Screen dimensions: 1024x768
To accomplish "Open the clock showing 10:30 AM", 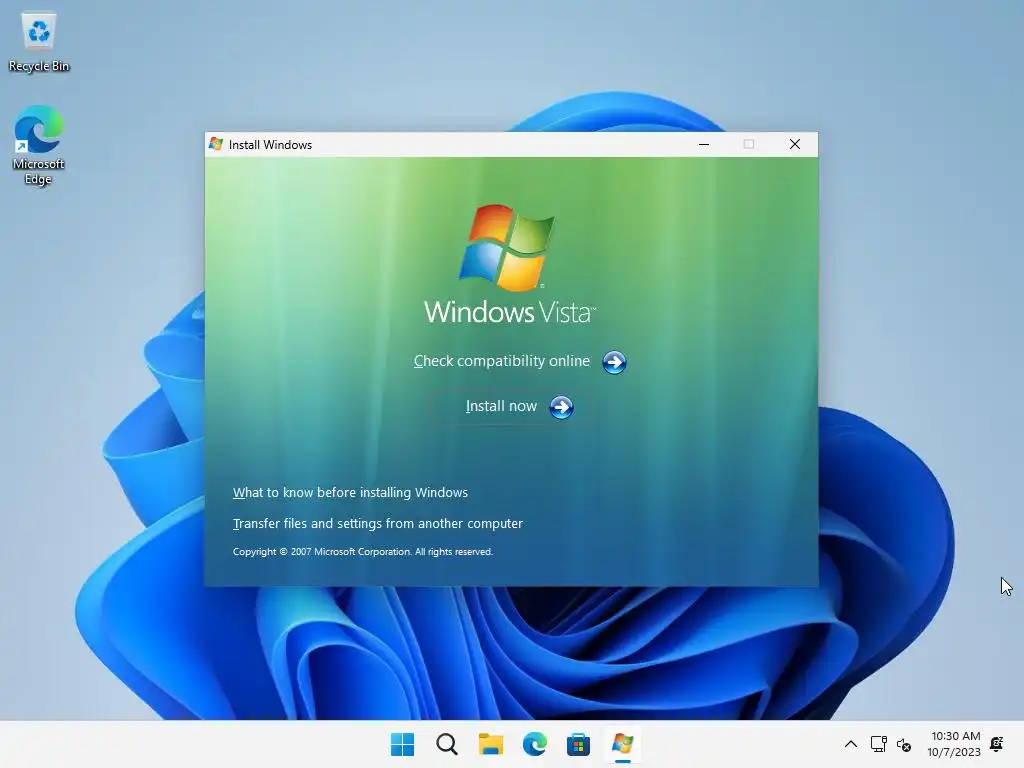I will (x=955, y=736).
